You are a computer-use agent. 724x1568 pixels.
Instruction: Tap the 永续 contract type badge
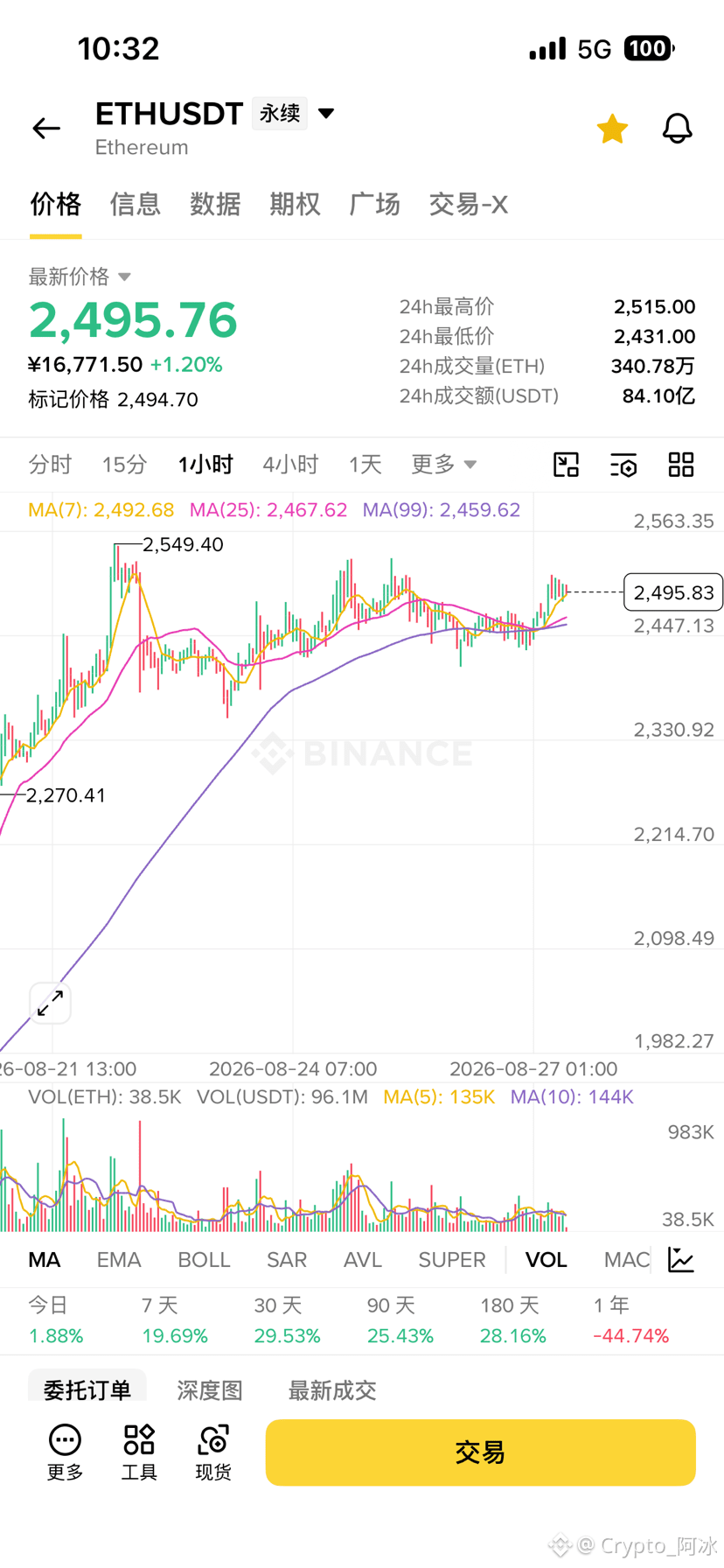[280, 114]
